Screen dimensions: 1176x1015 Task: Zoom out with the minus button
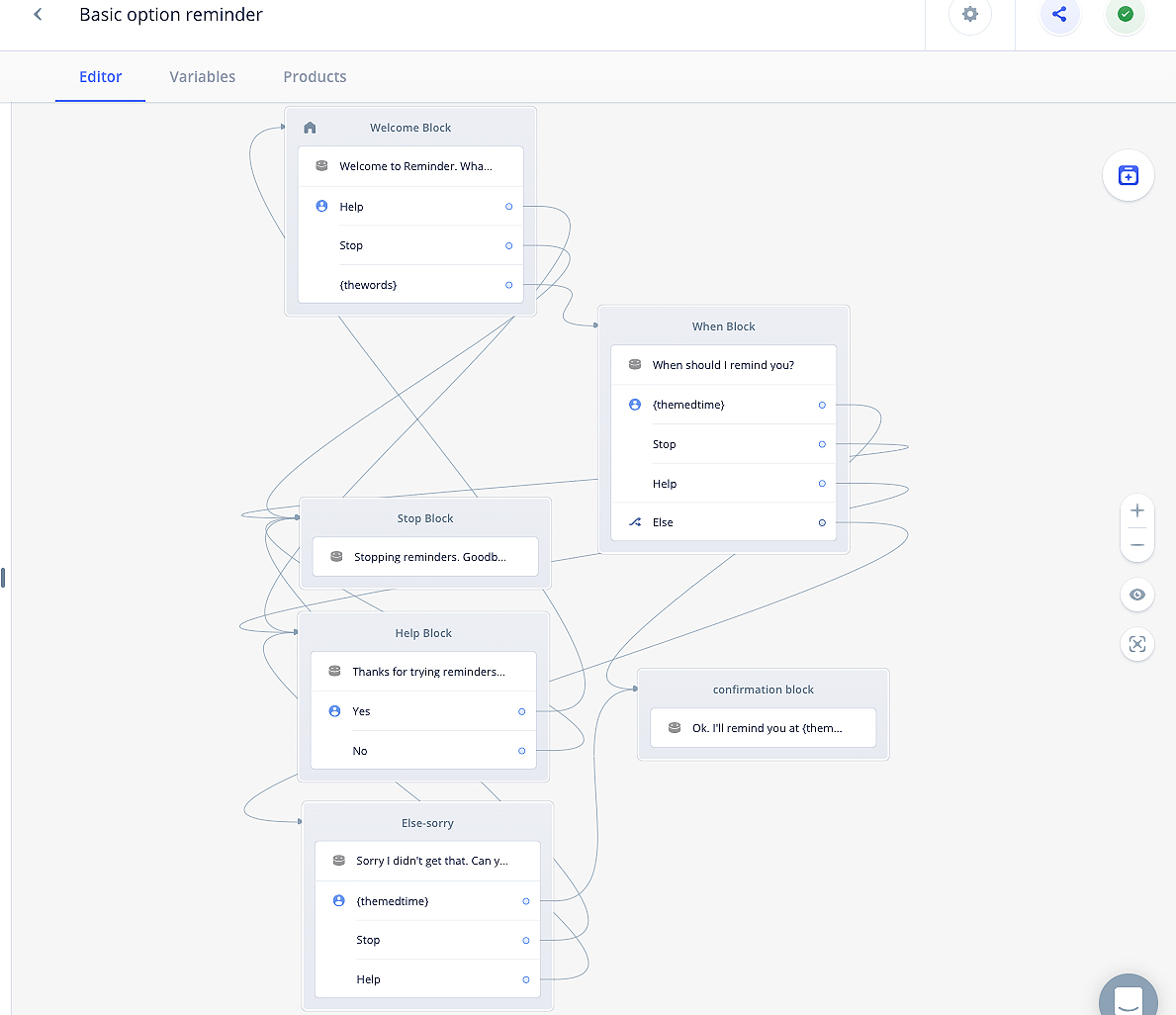click(x=1137, y=545)
